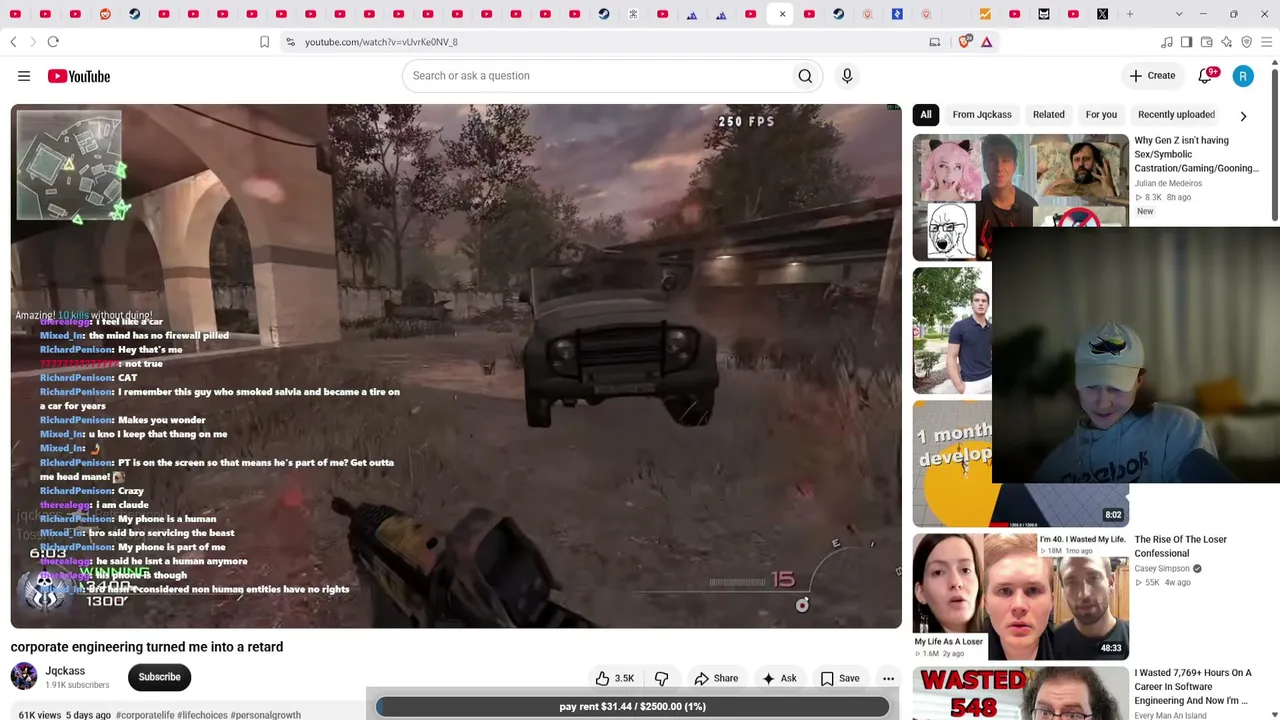Viewport: 1280px width, 720px height.
Task: Open the 'WASTED 548' video thumbnail
Action: point(1020,693)
